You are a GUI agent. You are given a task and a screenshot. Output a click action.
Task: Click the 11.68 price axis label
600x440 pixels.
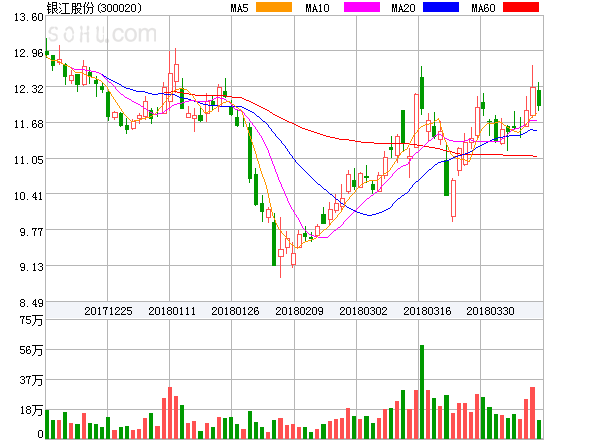point(29,124)
